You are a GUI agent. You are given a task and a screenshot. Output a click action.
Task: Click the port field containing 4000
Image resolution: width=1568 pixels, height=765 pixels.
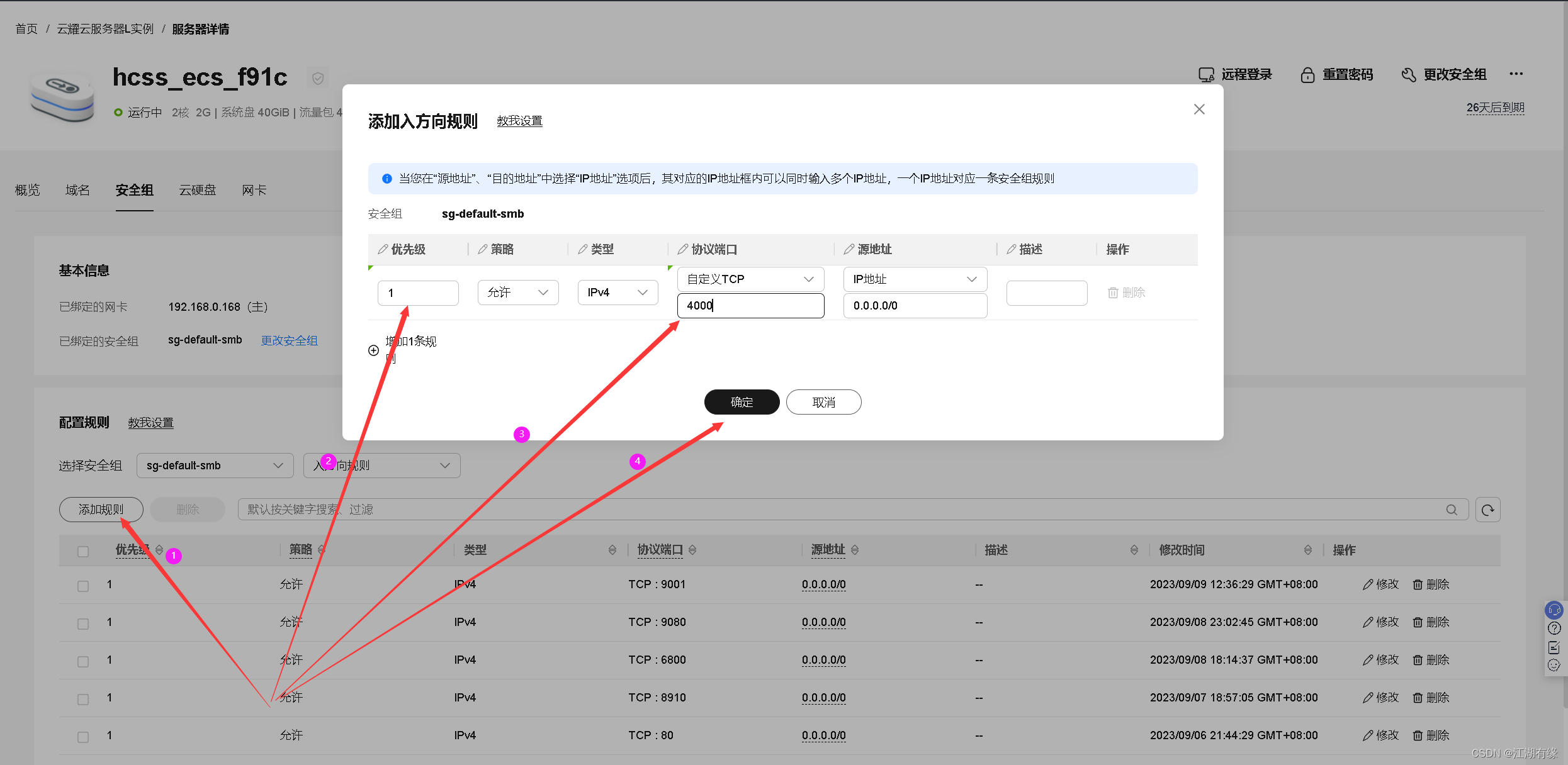[x=750, y=306]
